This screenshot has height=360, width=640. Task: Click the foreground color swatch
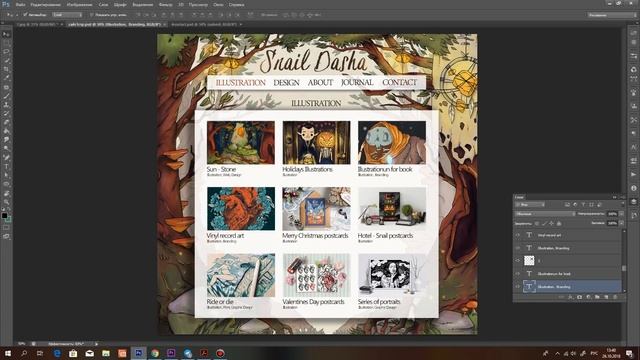tap(4, 216)
